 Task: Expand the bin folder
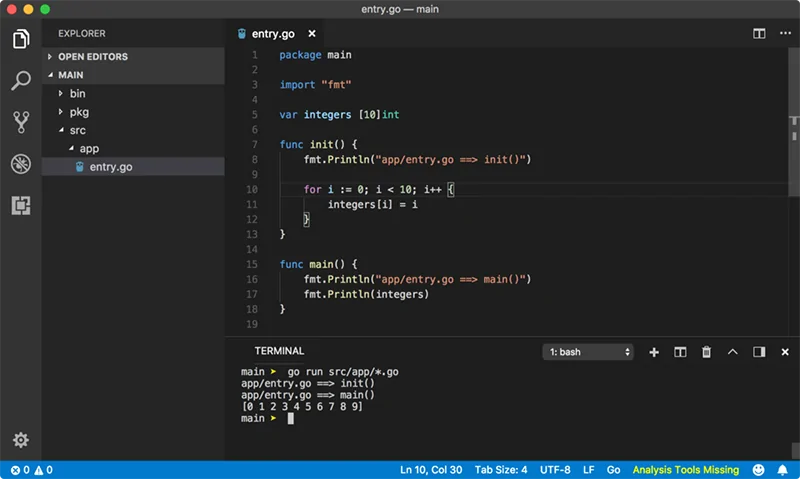[77, 93]
